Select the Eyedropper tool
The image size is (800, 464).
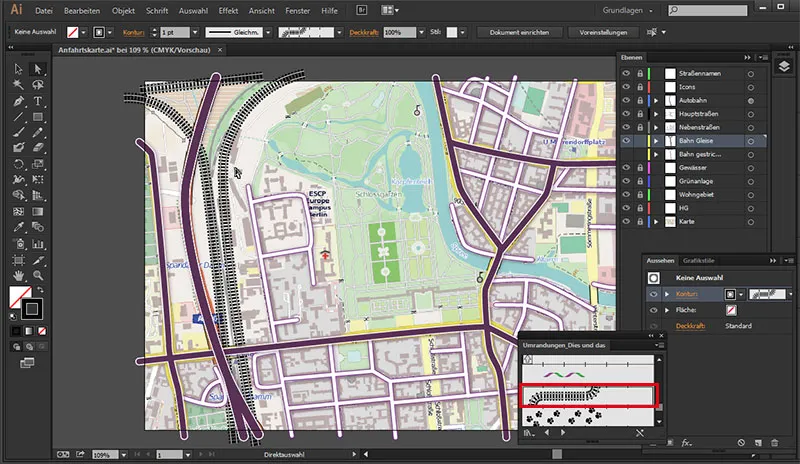(x=18, y=227)
